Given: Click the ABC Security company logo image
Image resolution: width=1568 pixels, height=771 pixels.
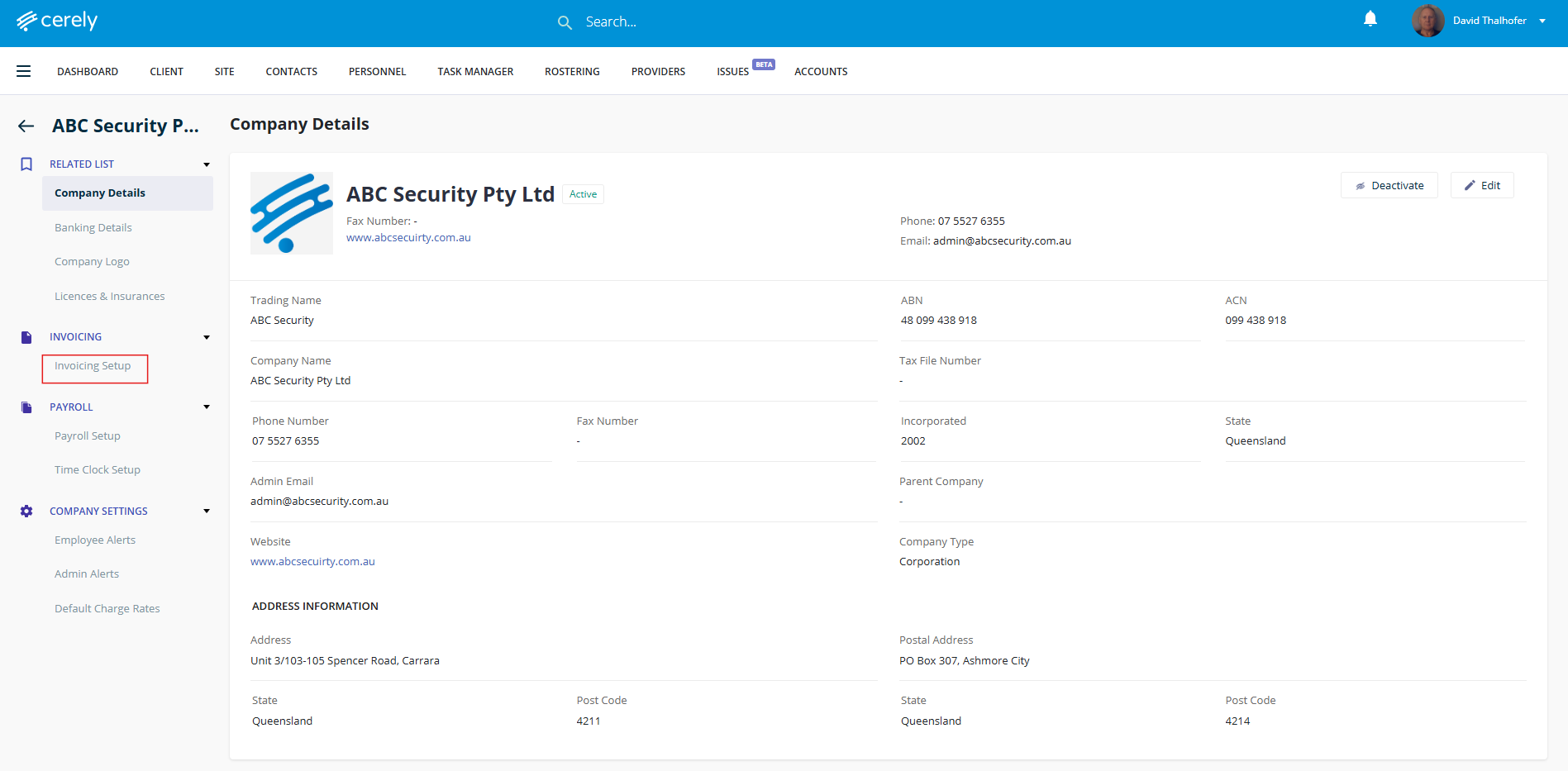Looking at the screenshot, I should pos(292,213).
